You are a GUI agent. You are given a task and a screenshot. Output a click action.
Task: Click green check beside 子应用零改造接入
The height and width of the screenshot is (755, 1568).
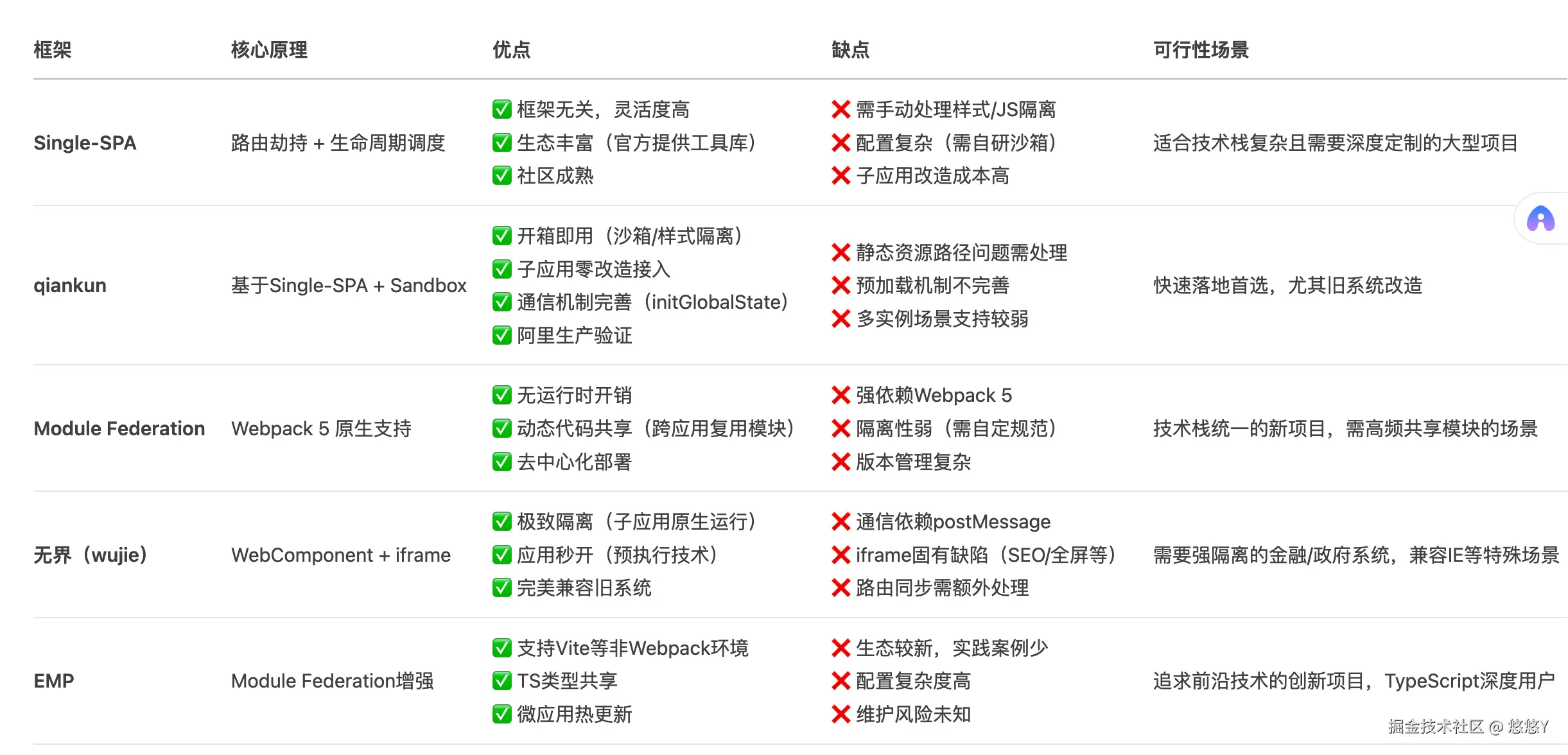point(501,269)
